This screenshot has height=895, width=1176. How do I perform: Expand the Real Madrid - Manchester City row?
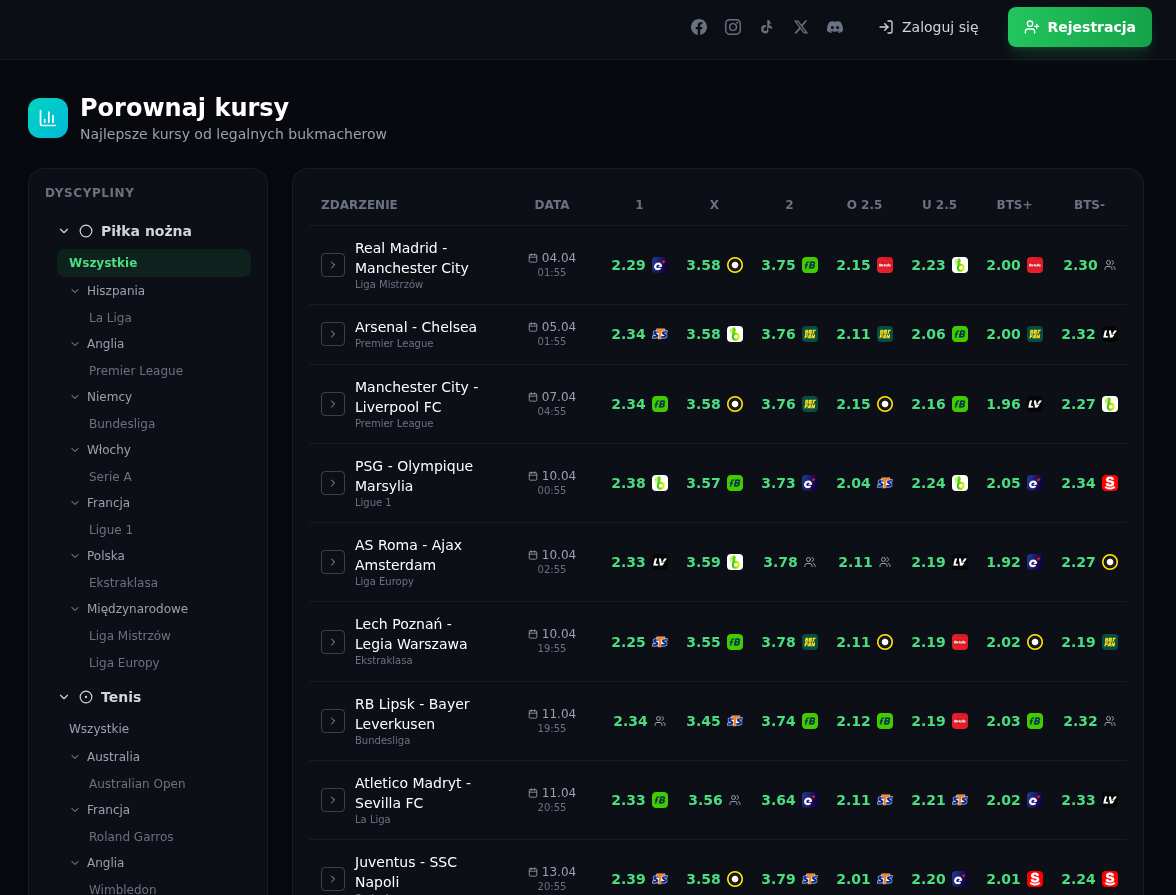333,265
